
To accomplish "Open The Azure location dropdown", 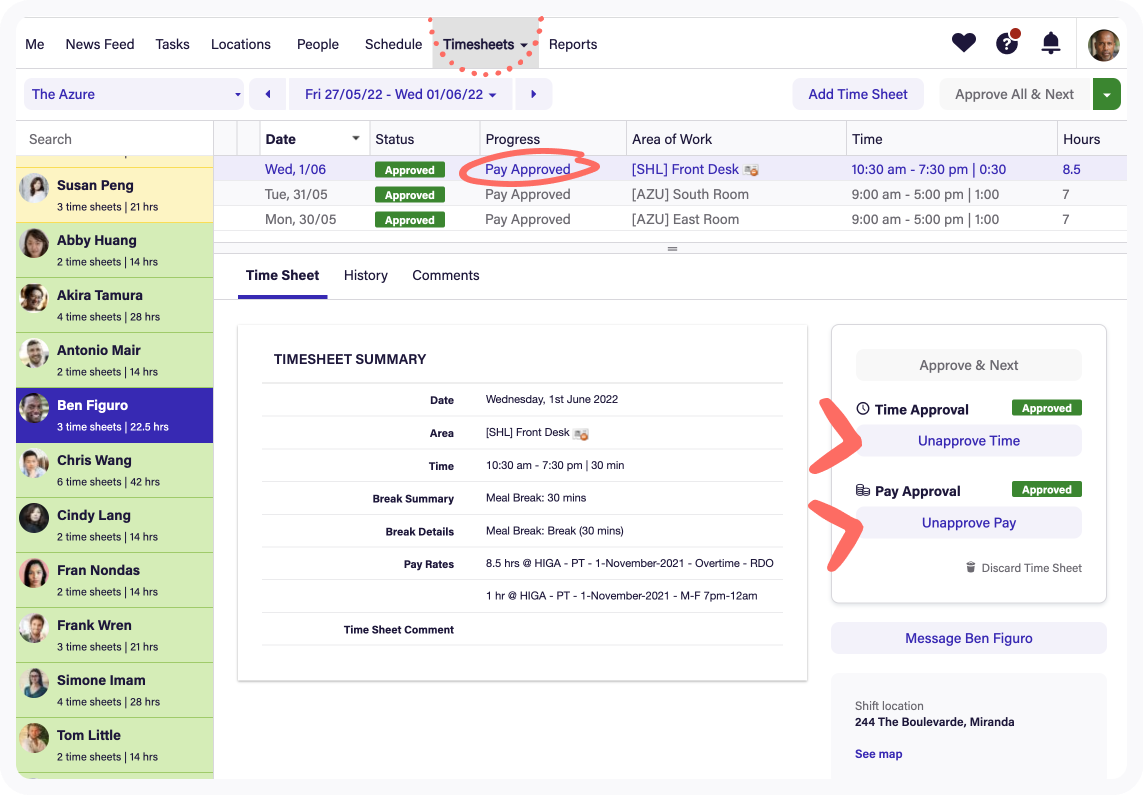I will coord(133,94).
